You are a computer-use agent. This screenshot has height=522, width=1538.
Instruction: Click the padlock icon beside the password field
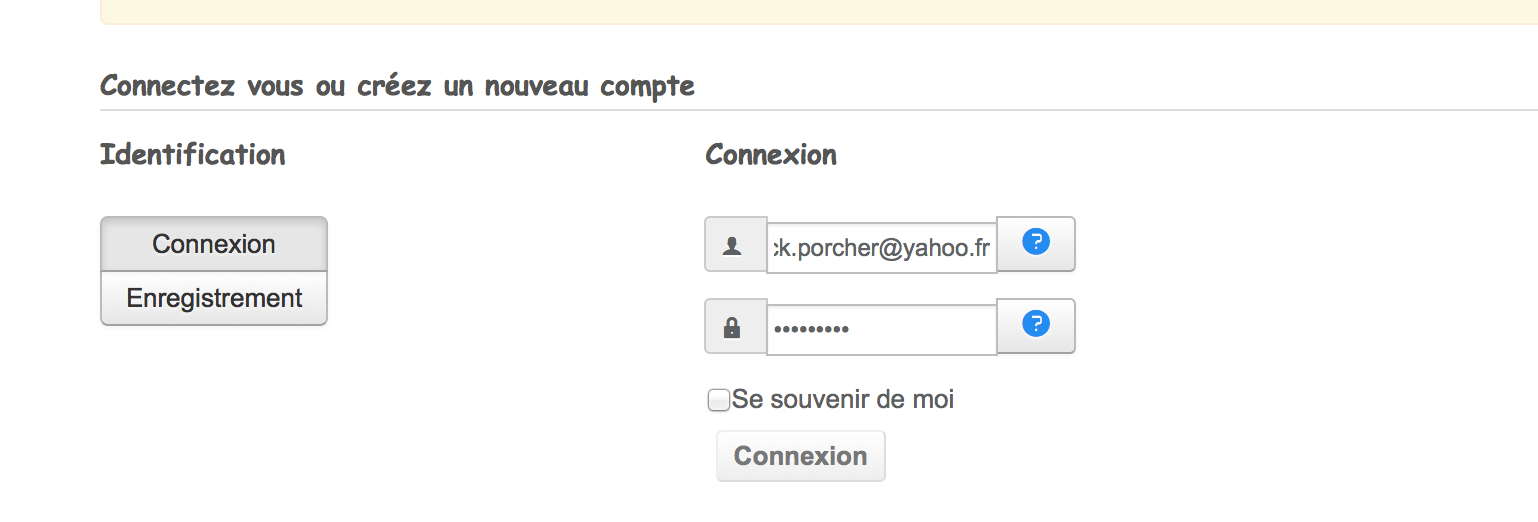pyautogui.click(x=732, y=327)
